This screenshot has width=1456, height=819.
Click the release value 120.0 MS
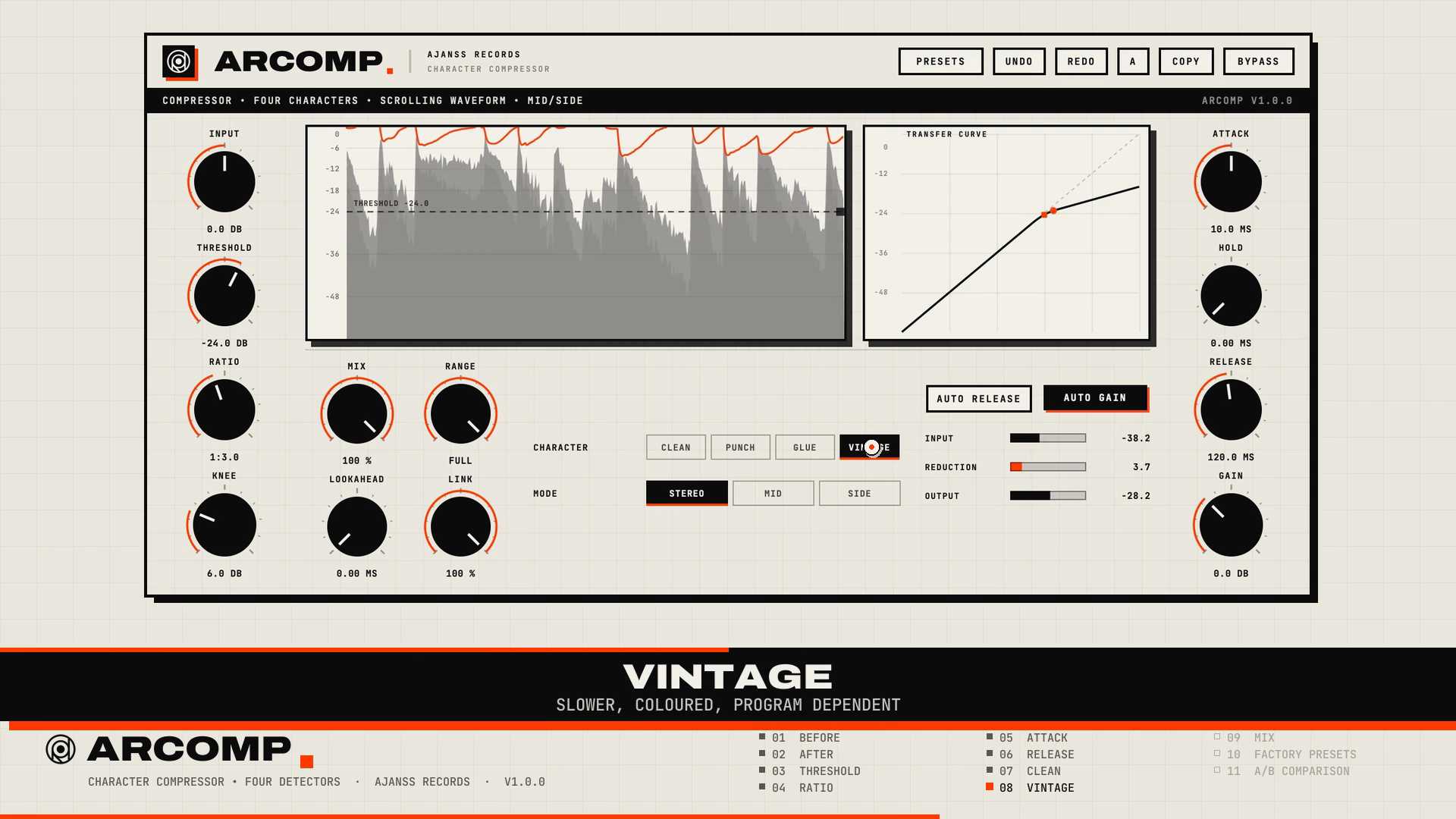point(1231,457)
